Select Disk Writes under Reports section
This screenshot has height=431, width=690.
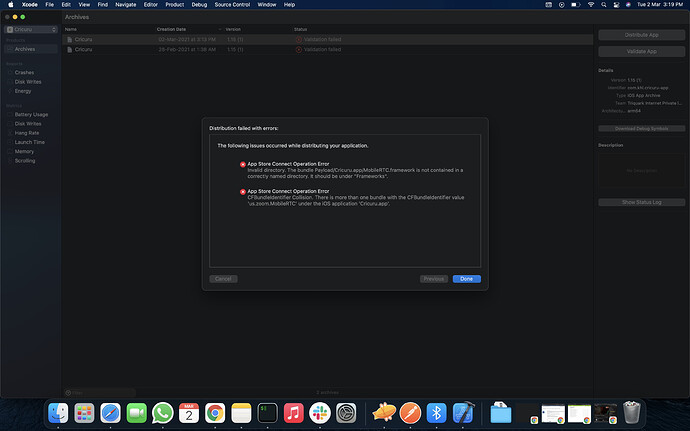(28, 81)
